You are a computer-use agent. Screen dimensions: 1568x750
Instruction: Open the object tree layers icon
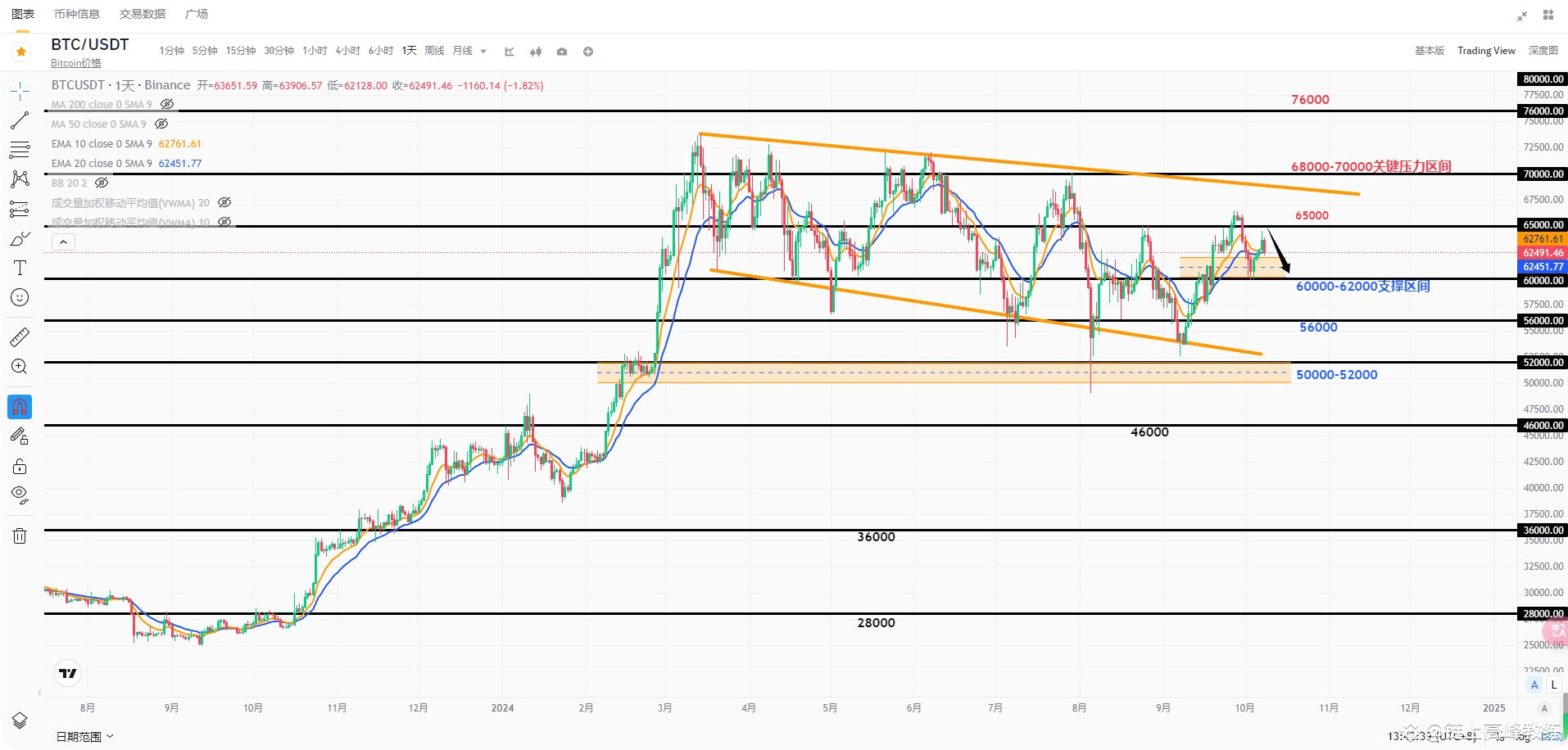click(20, 721)
